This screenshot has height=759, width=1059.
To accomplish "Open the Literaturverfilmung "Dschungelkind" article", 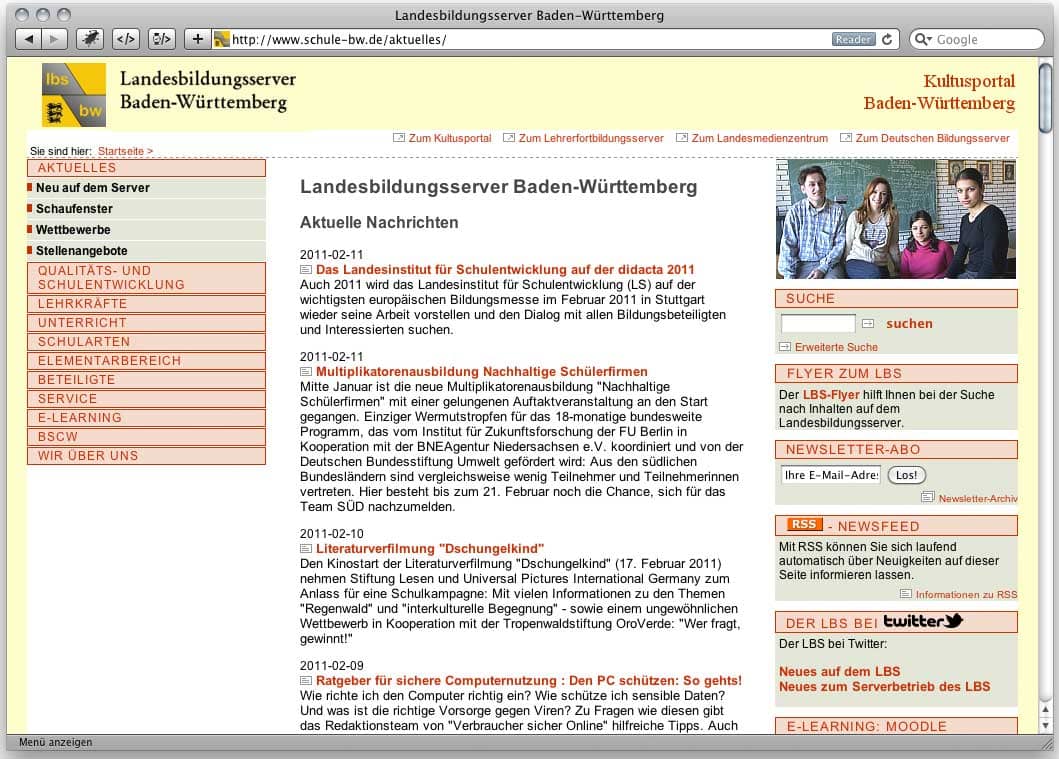I will click(429, 548).
